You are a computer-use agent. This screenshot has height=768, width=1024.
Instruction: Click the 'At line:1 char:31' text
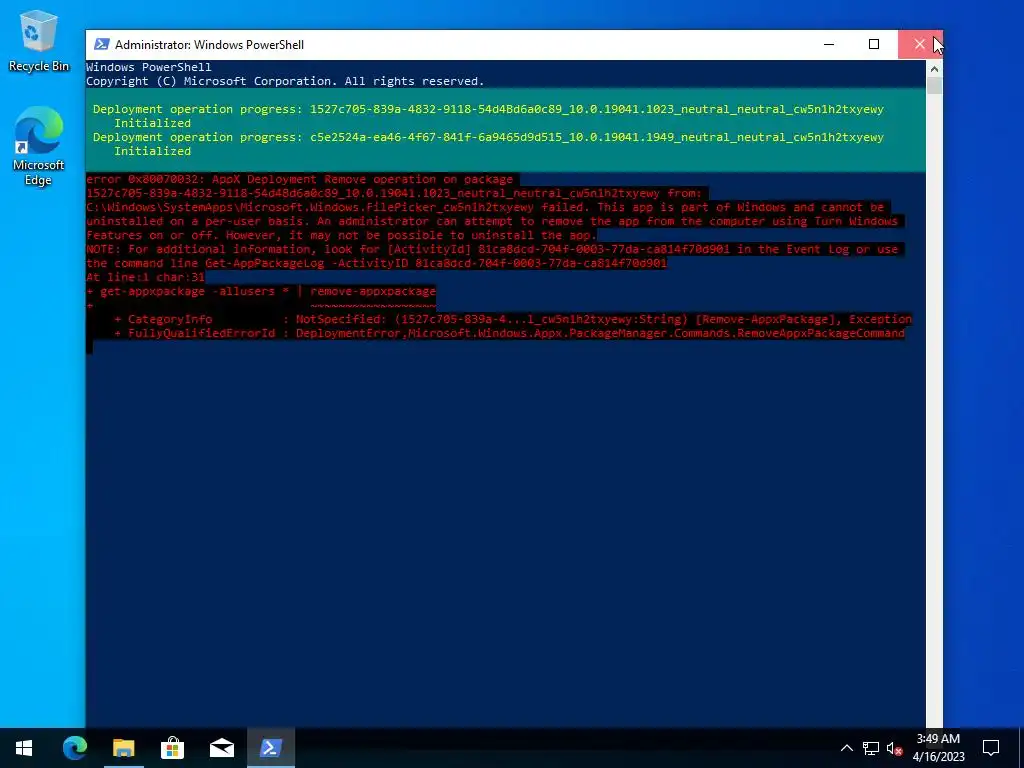[146, 277]
